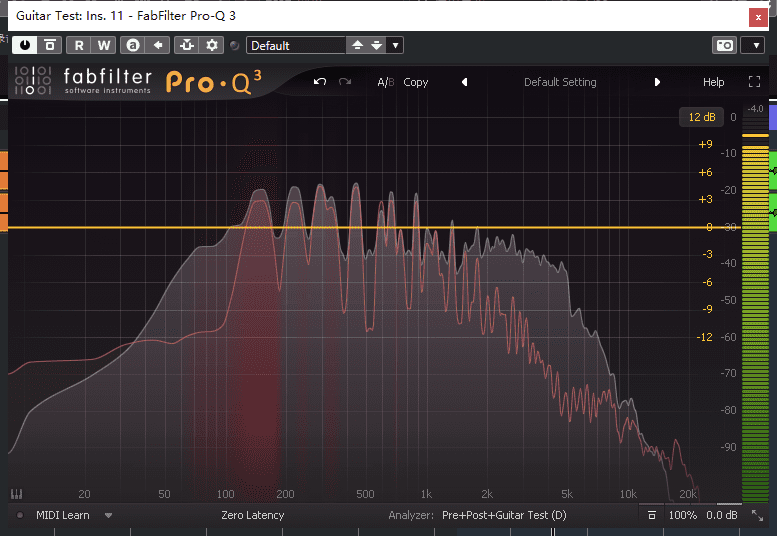The width and height of the screenshot is (777, 536).
Task: Click the global bypass icon in bottom bar
Action: (652, 515)
